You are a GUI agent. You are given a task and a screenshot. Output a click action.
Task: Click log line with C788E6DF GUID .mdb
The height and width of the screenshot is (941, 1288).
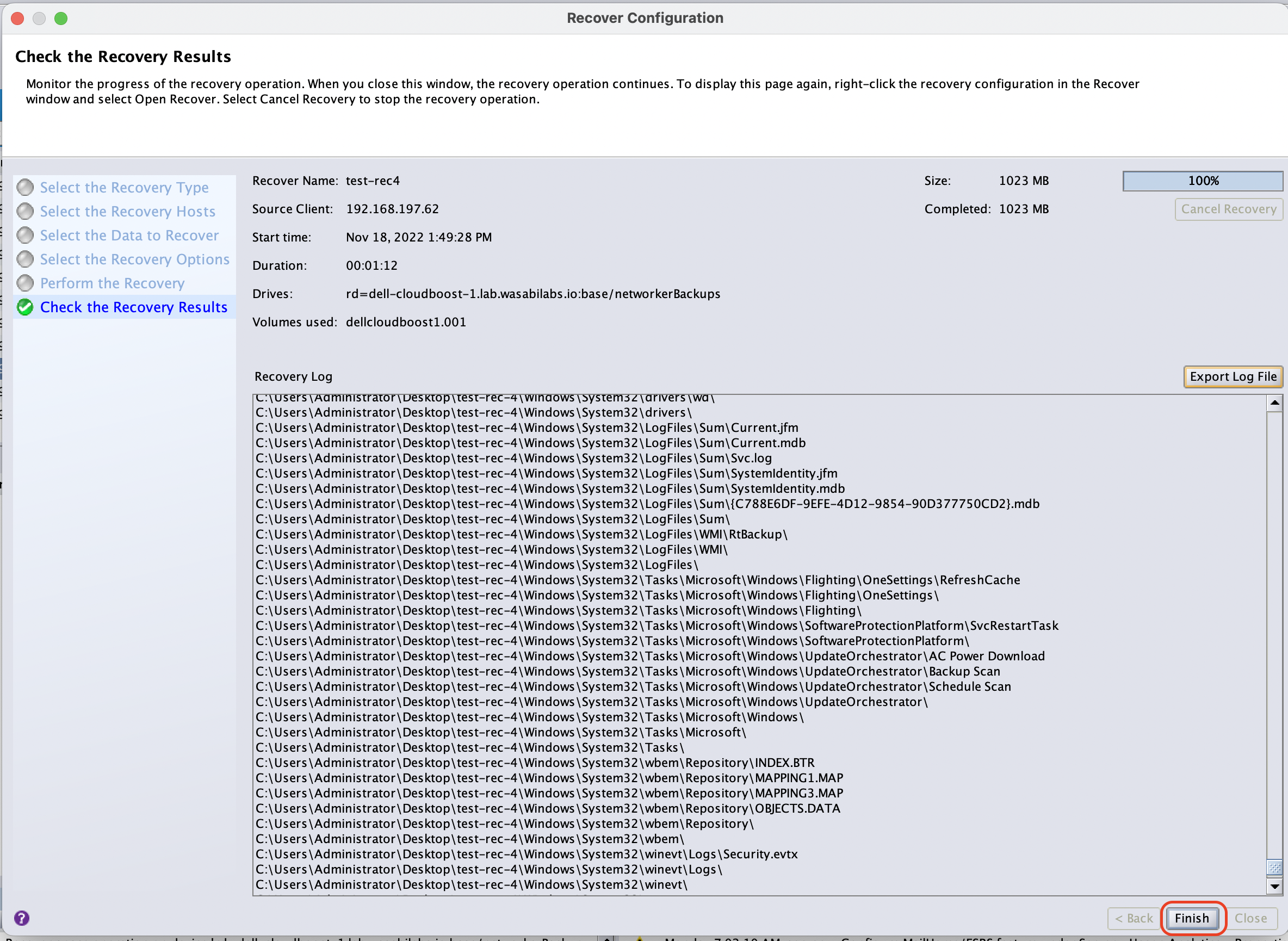point(648,504)
